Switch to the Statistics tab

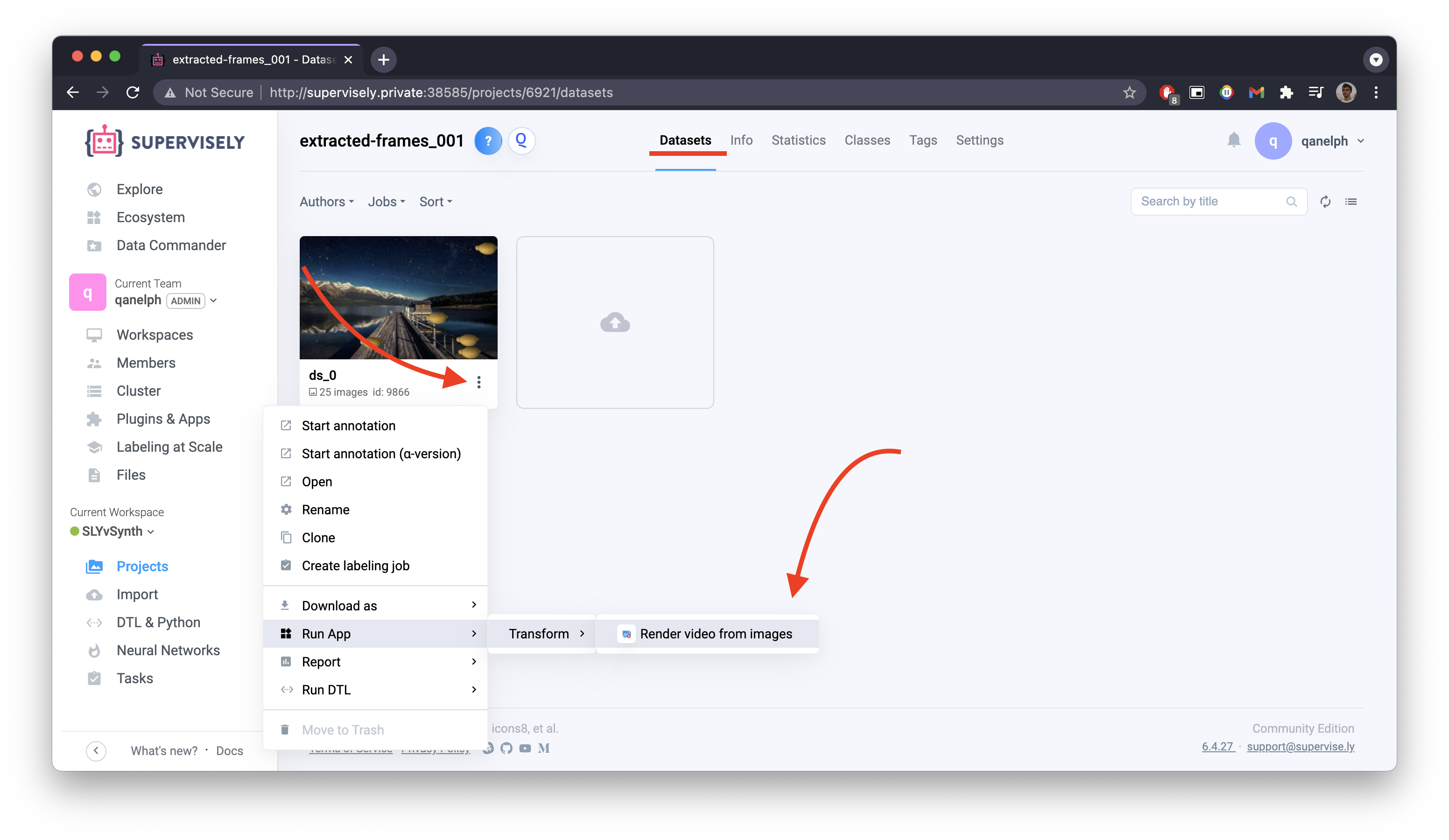point(798,140)
